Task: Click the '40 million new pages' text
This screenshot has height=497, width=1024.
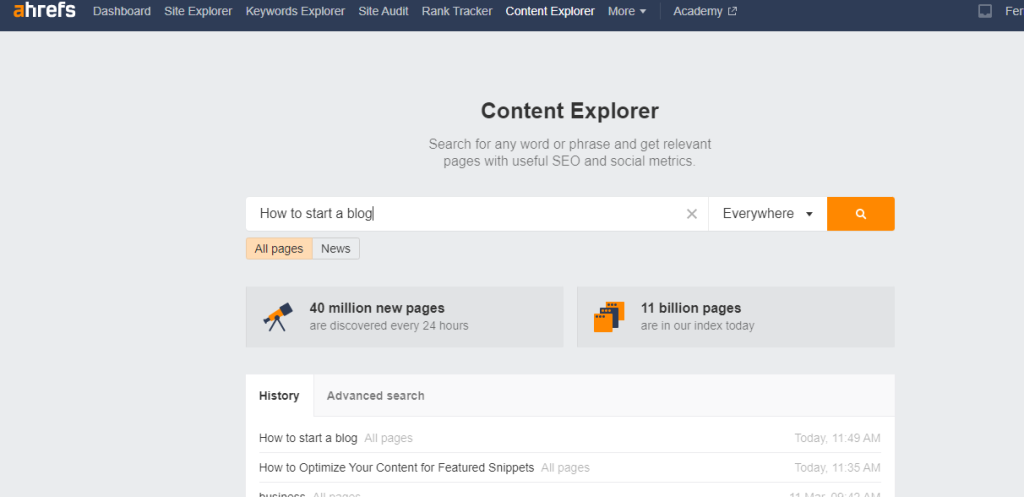Action: point(377,308)
